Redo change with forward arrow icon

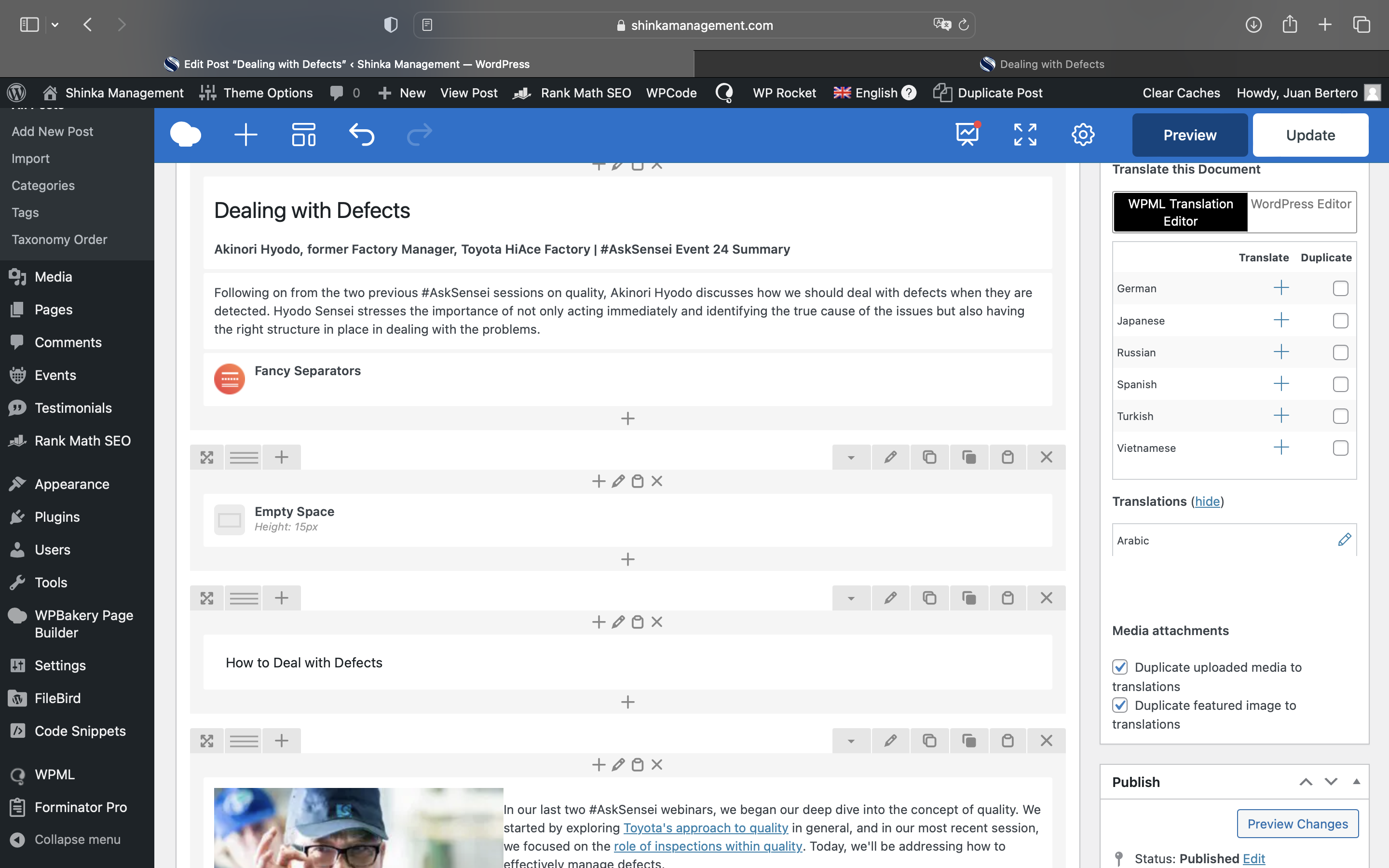tap(420, 135)
